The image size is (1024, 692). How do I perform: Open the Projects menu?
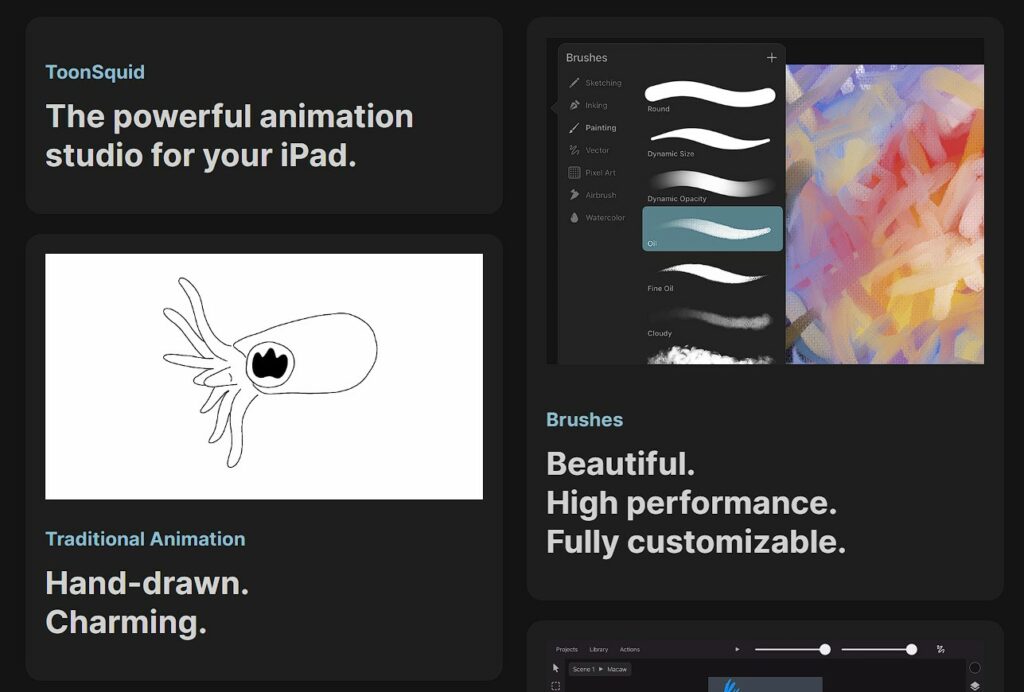click(567, 650)
